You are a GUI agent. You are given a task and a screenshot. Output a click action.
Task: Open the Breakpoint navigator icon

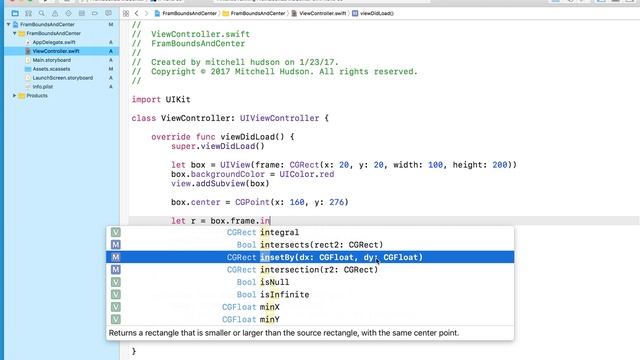coord(95,13)
